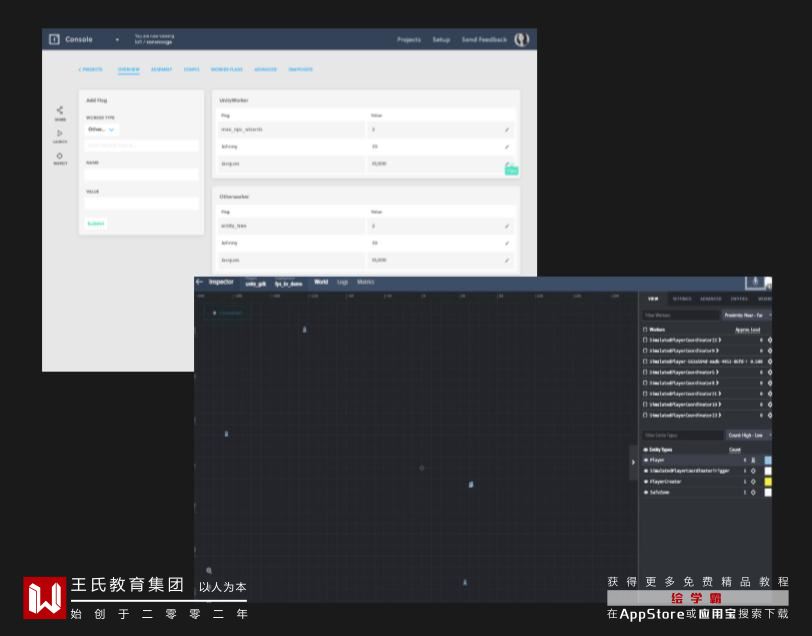Click the Inspect icon in Console sidebar

click(60, 155)
